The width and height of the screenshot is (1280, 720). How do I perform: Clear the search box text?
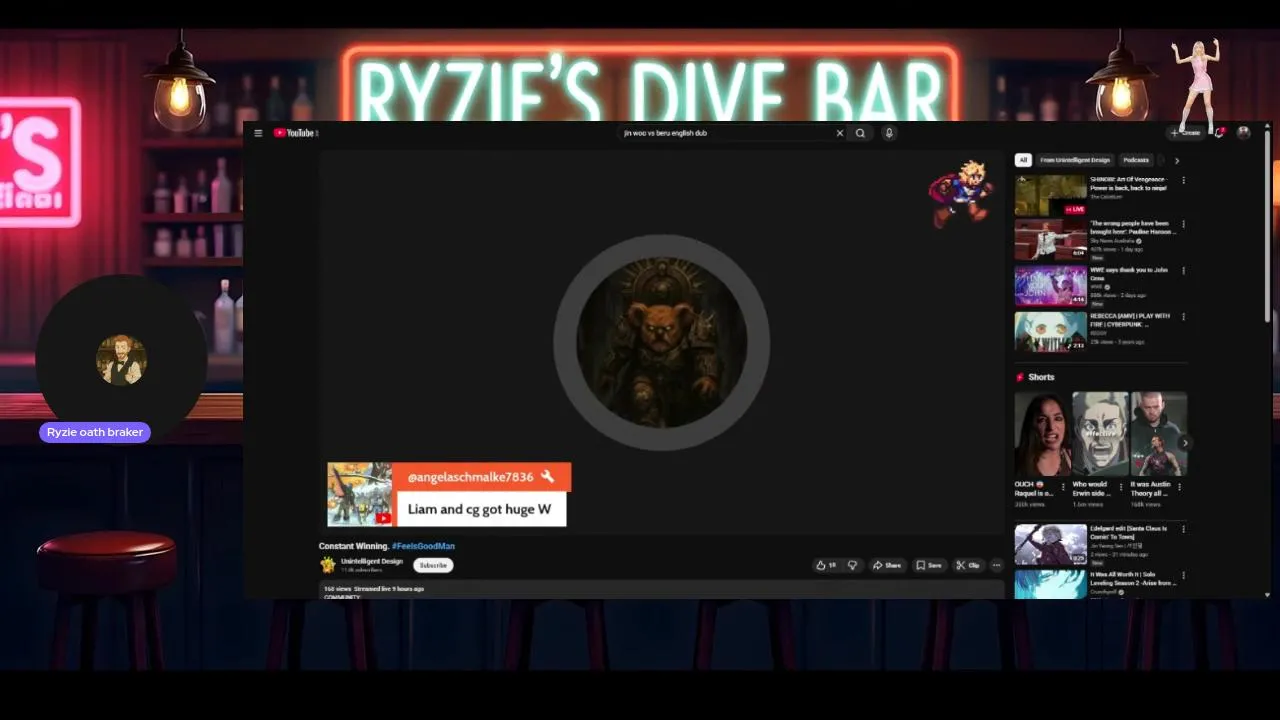pos(840,133)
